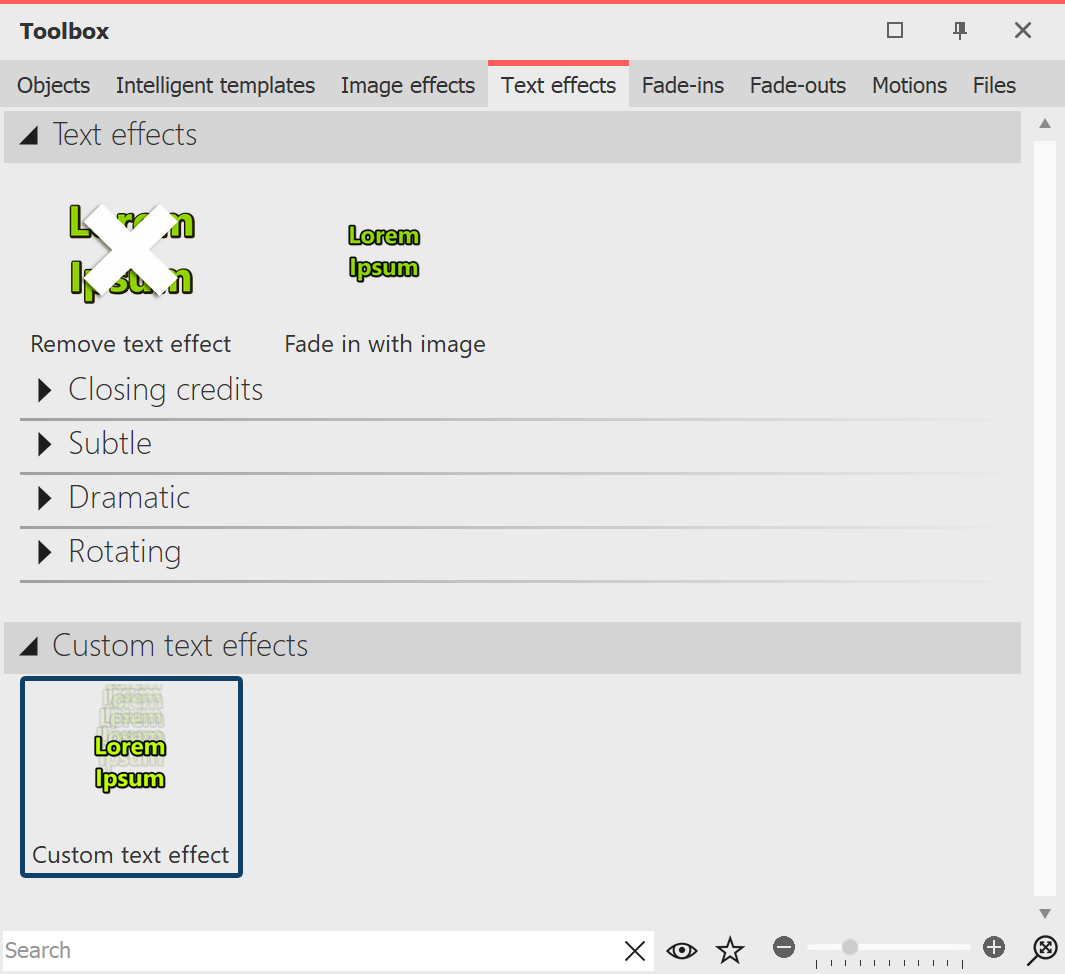Apply the Remove text effect
The height and width of the screenshot is (974, 1065).
131,250
